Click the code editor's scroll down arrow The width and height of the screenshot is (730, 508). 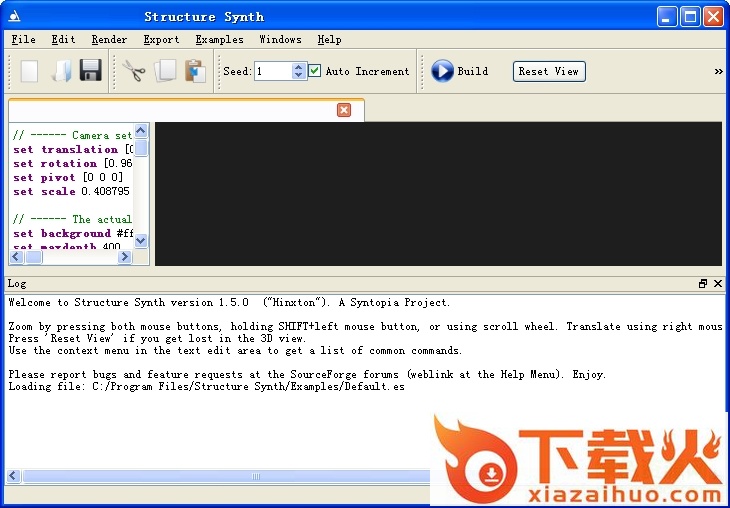coord(141,241)
